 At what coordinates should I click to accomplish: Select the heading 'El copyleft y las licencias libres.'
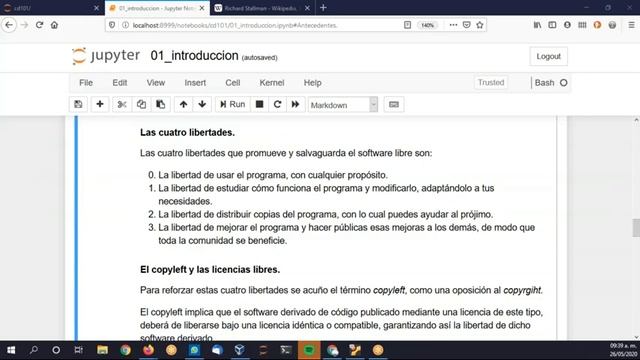click(x=210, y=270)
